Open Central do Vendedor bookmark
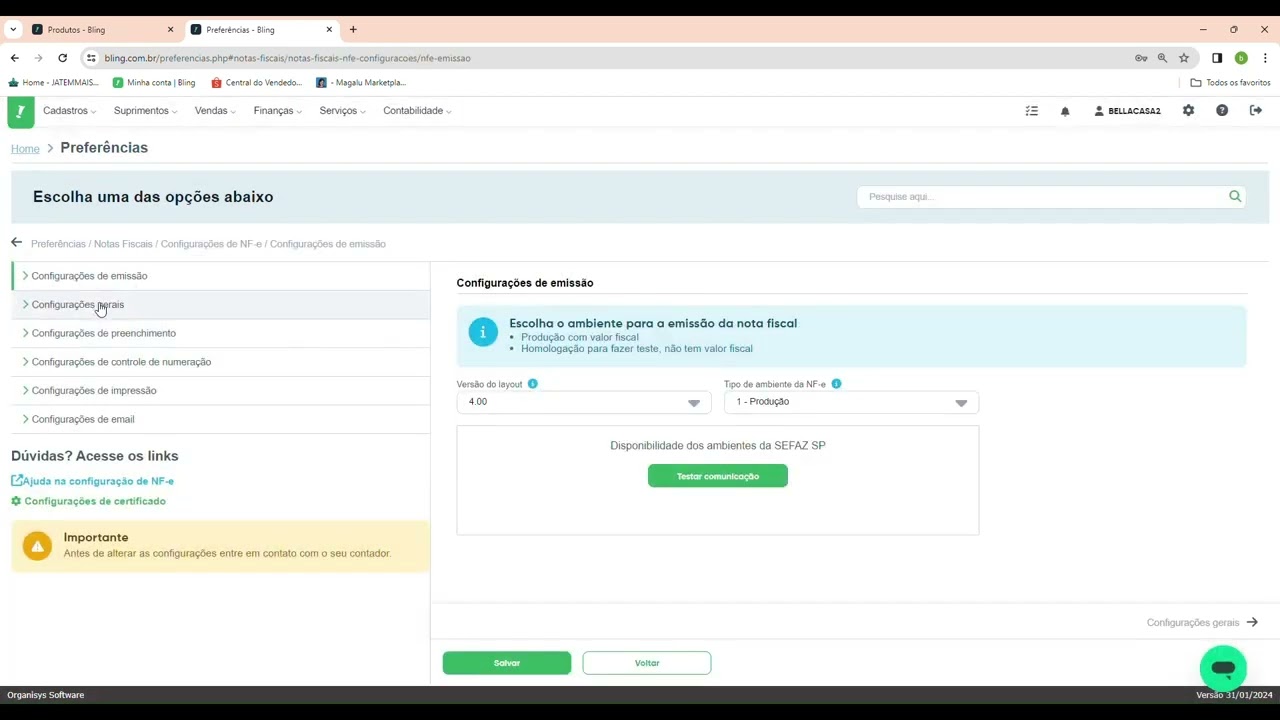The image size is (1280, 720). click(257, 83)
